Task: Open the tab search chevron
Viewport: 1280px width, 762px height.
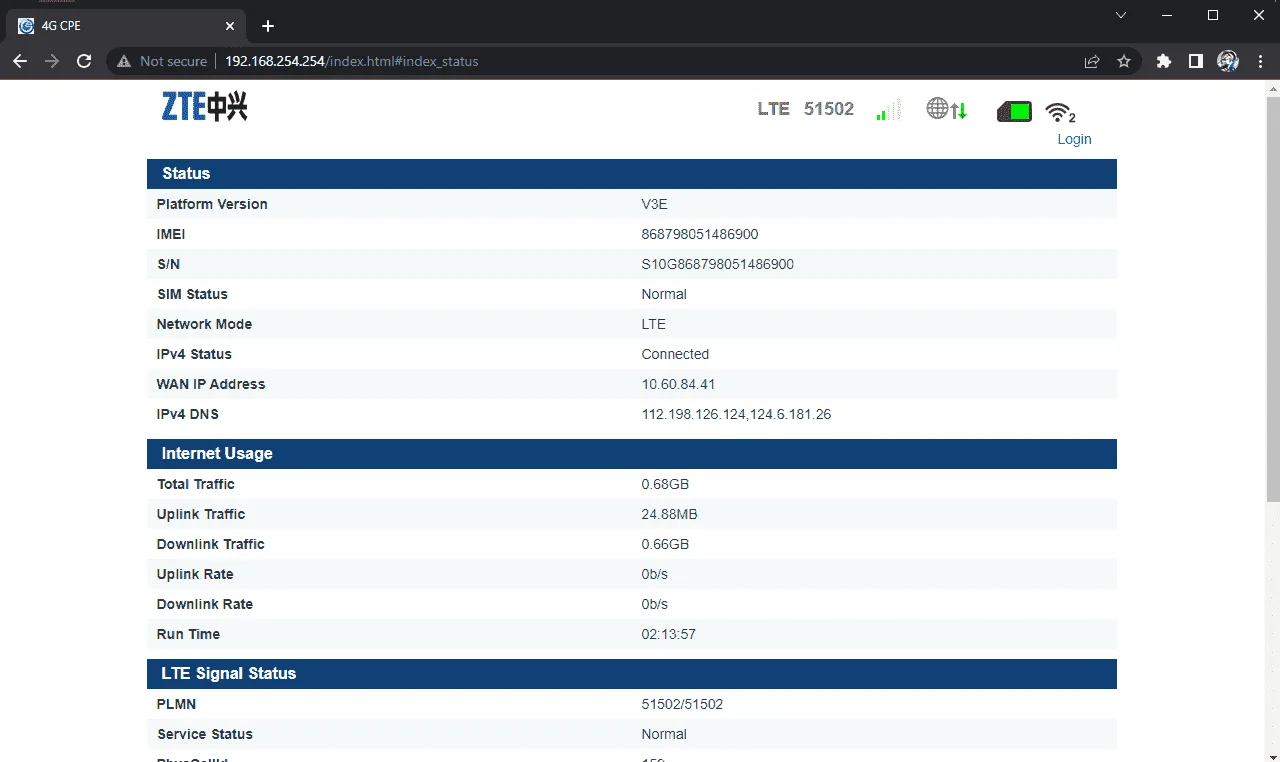Action: pos(1121,15)
